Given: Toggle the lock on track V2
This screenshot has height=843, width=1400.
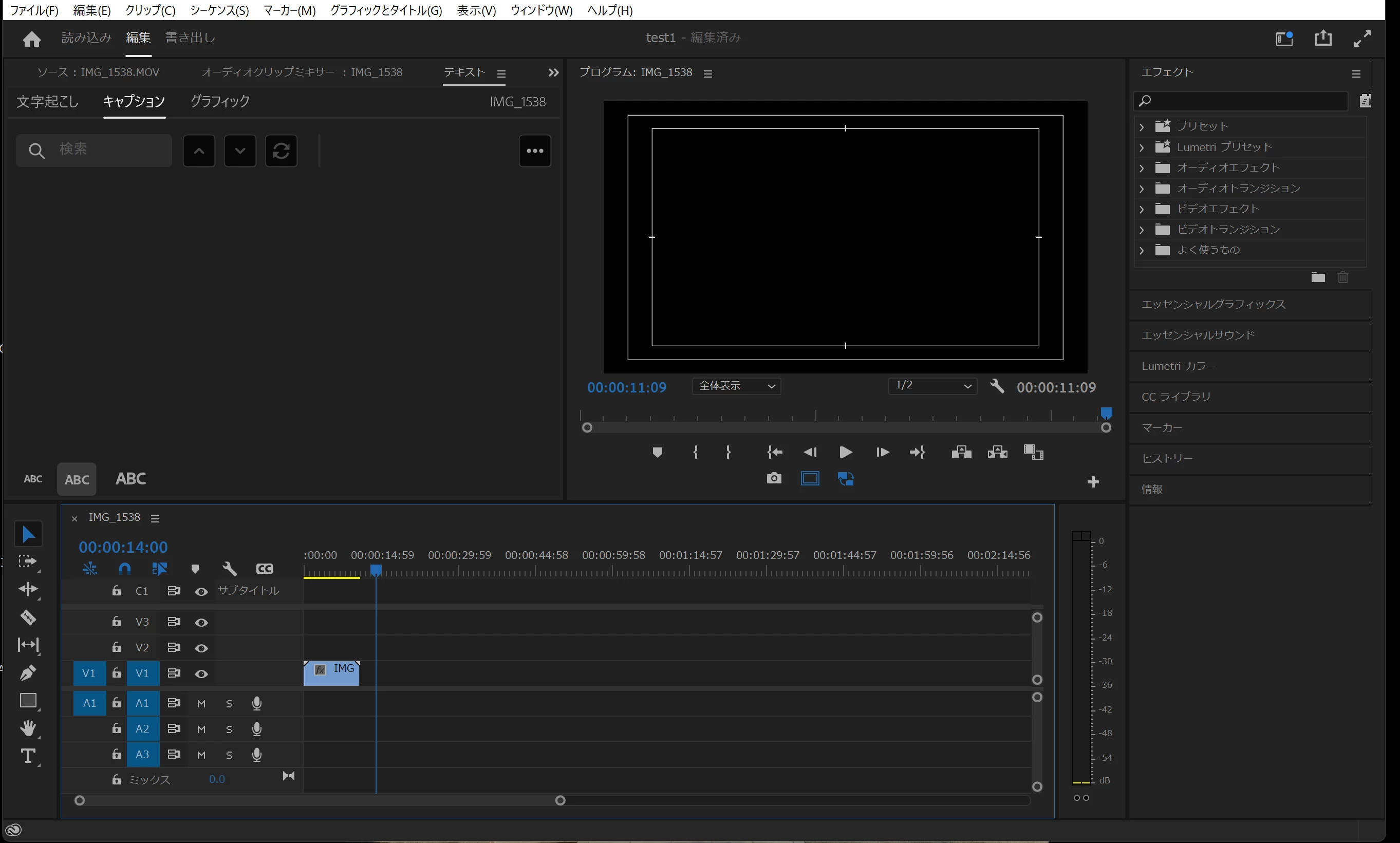Looking at the screenshot, I should pos(117,648).
